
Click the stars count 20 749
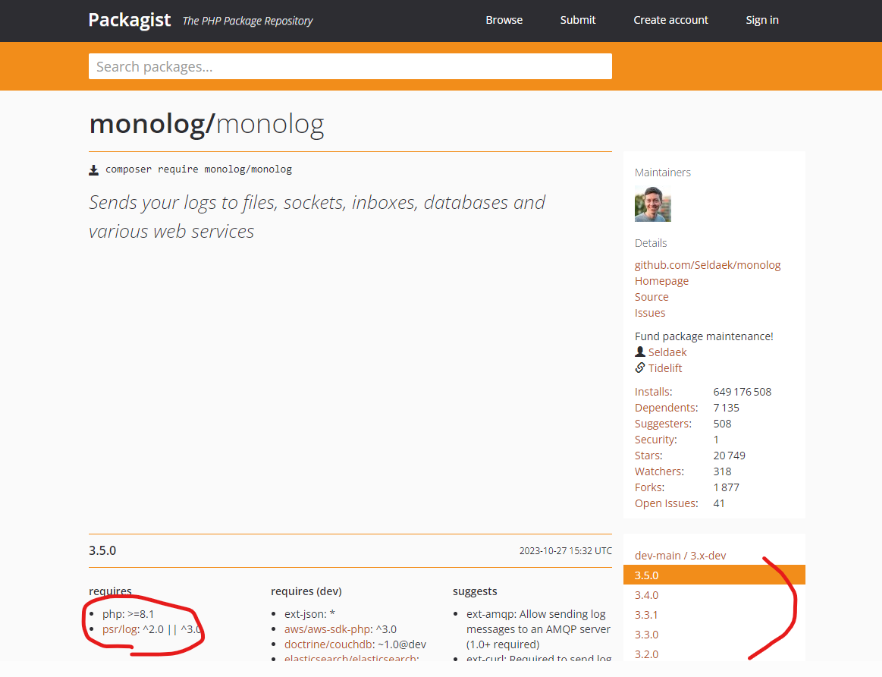click(x=729, y=455)
